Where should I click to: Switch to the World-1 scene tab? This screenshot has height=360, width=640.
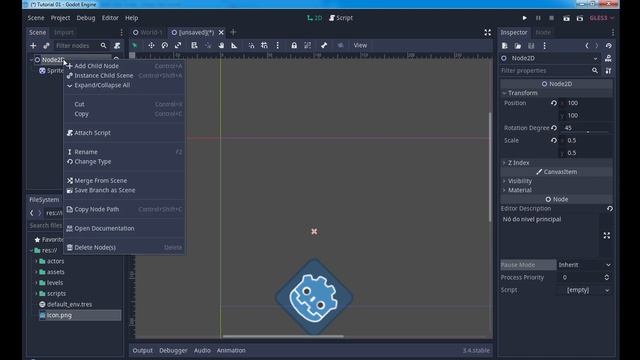pos(148,32)
